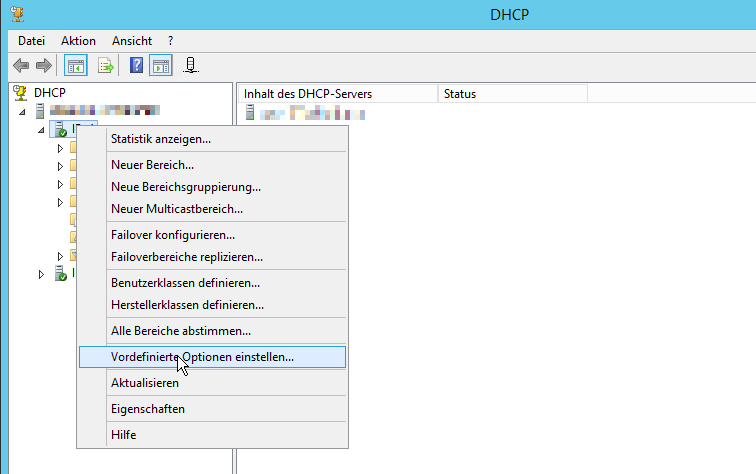The width and height of the screenshot is (756, 474).
Task: Click the add server toolbar icon
Action: point(191,66)
